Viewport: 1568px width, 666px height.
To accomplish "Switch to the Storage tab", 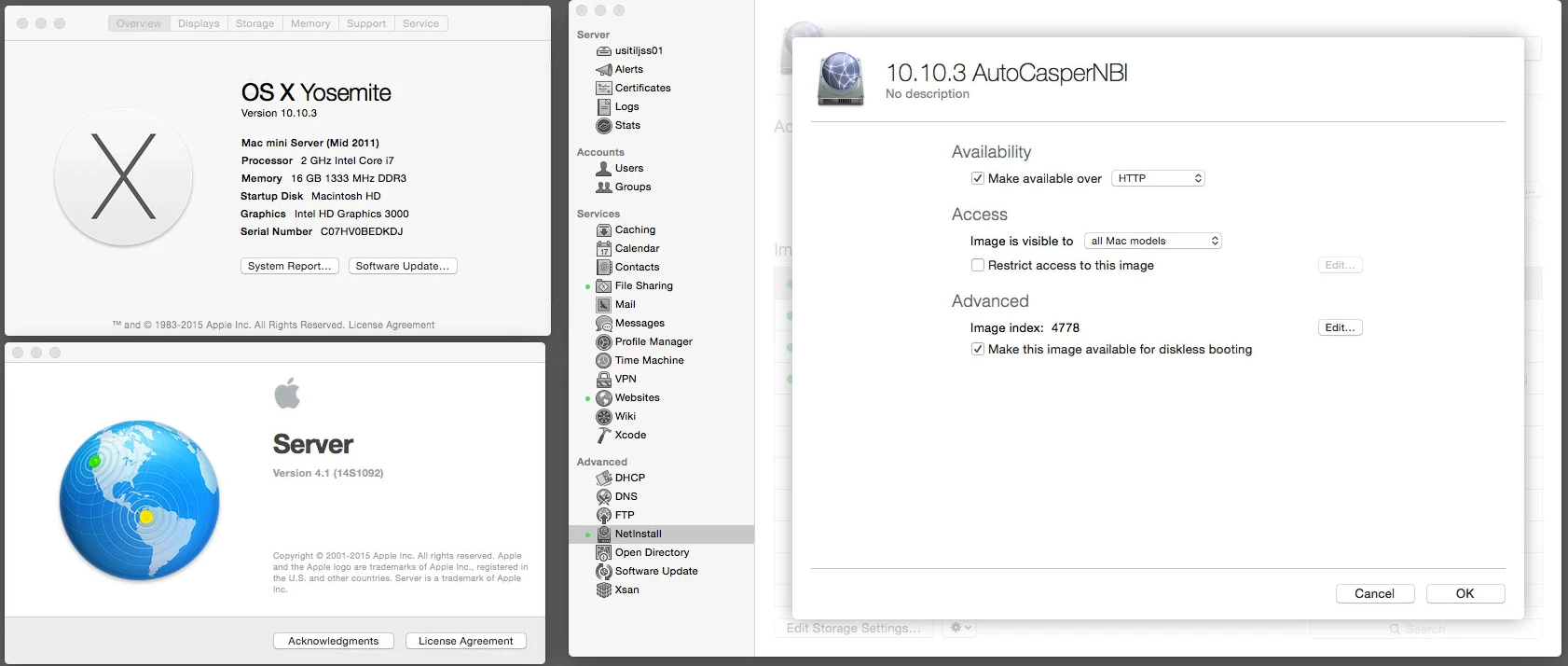I will tap(254, 23).
